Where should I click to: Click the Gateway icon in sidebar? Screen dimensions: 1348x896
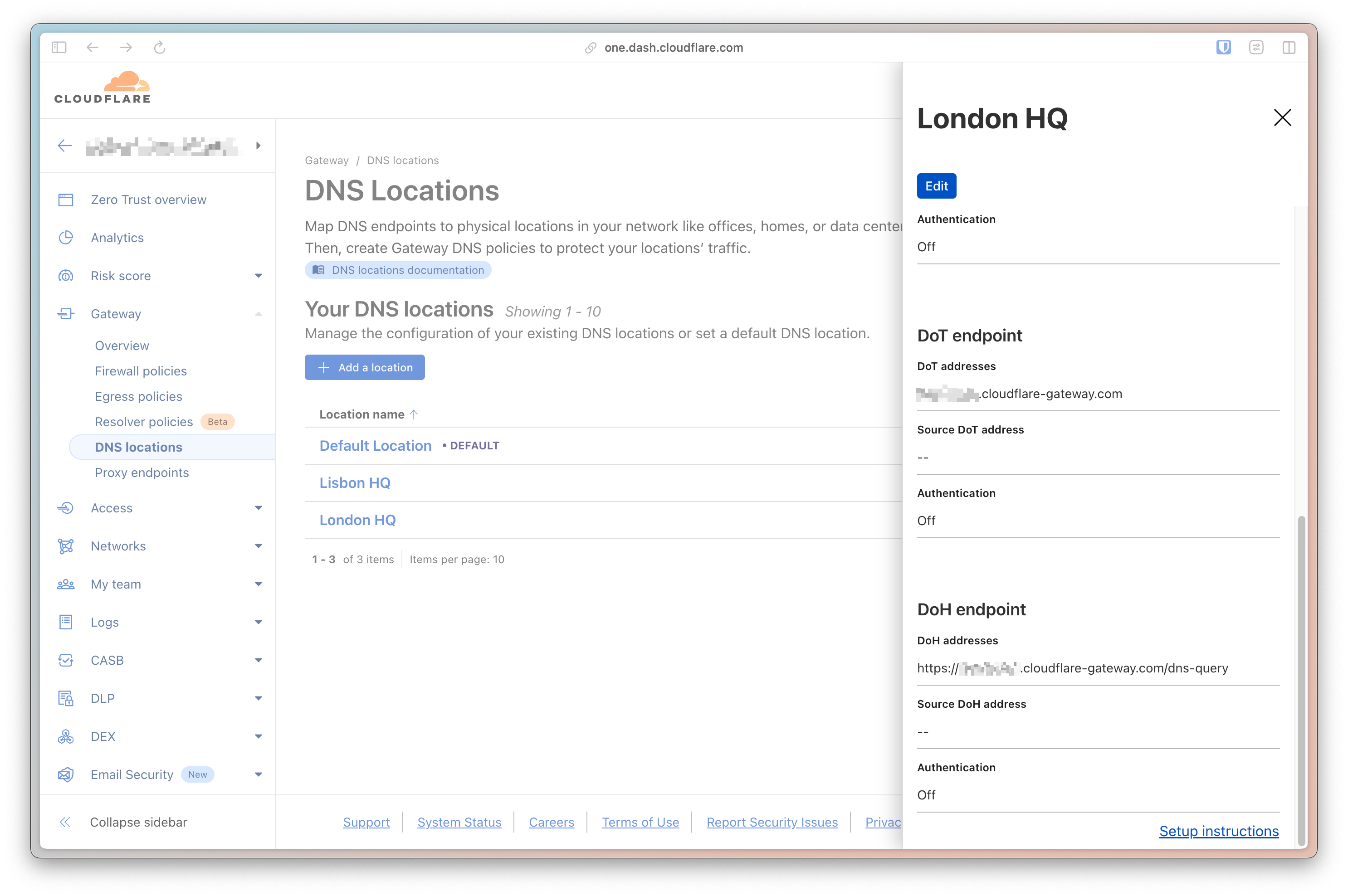[x=66, y=314]
